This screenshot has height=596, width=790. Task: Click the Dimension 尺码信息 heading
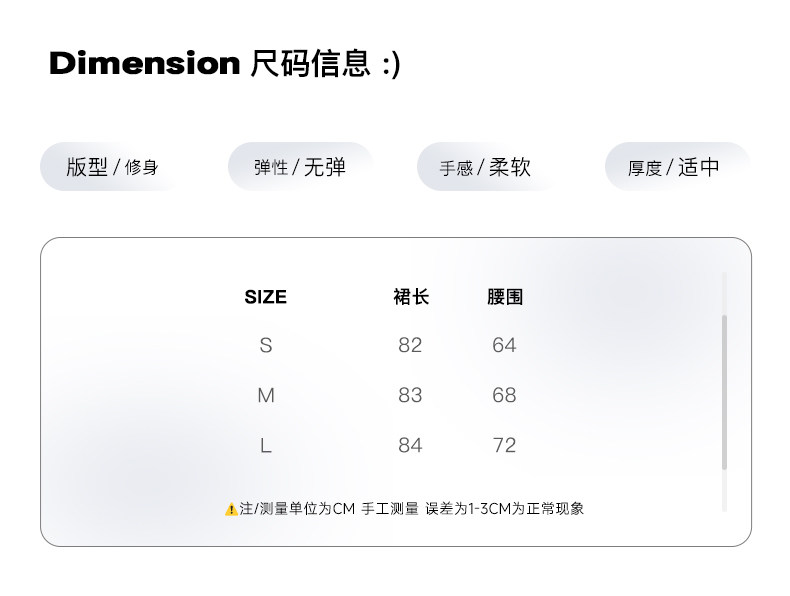click(x=224, y=64)
